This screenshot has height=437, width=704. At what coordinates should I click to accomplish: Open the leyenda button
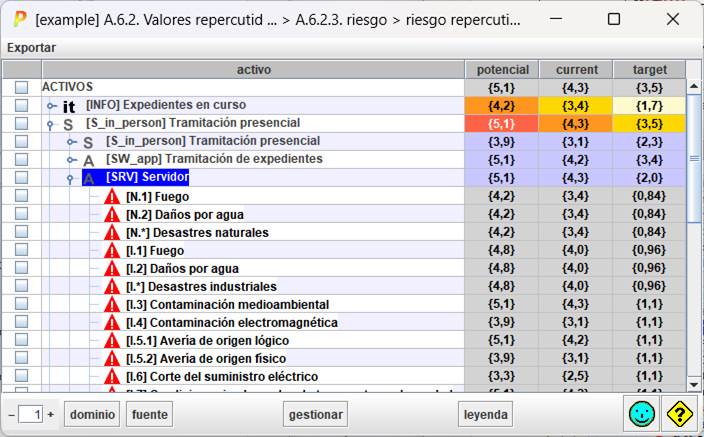click(x=485, y=415)
